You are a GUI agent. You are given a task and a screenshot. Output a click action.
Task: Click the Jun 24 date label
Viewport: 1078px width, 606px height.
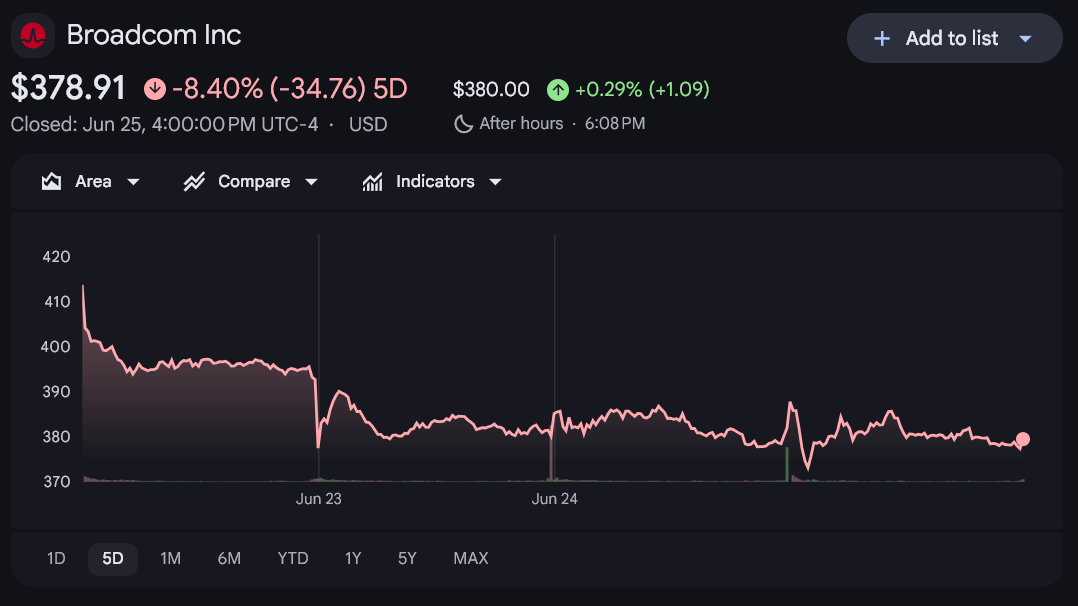click(x=554, y=499)
